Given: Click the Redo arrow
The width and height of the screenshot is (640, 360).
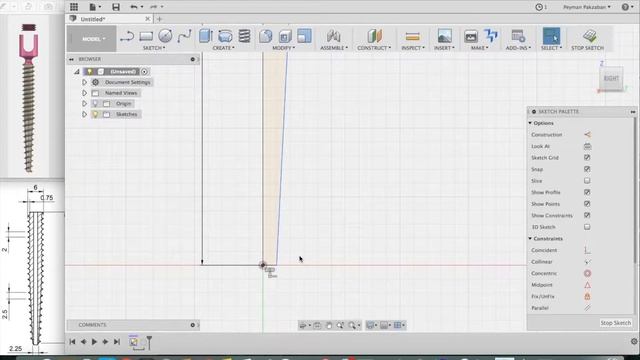Looking at the screenshot, I should (153, 7).
